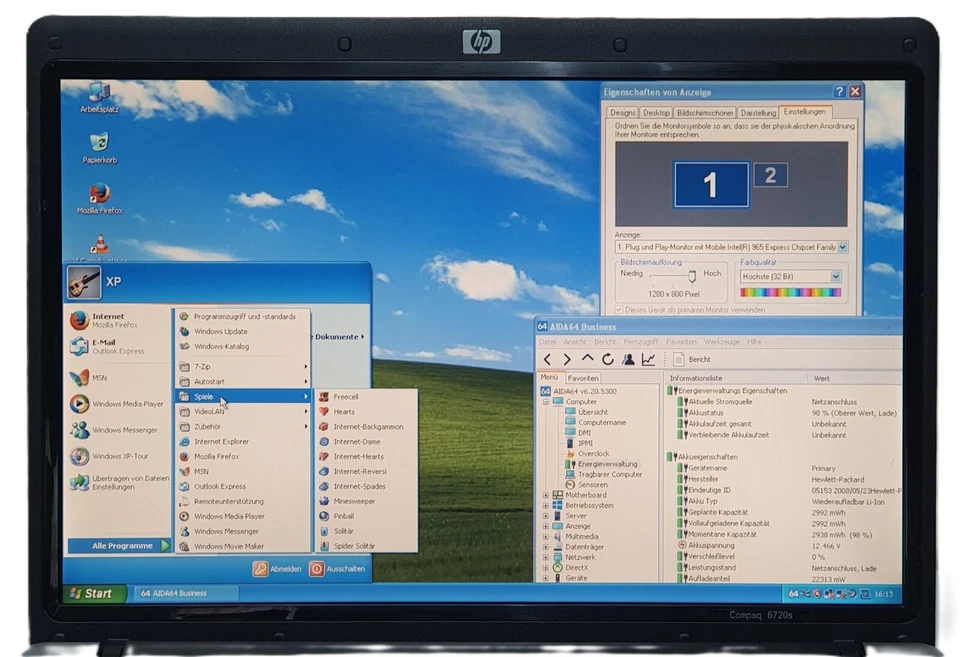
Task: Expand the Motherboard tree node
Action: pos(545,494)
